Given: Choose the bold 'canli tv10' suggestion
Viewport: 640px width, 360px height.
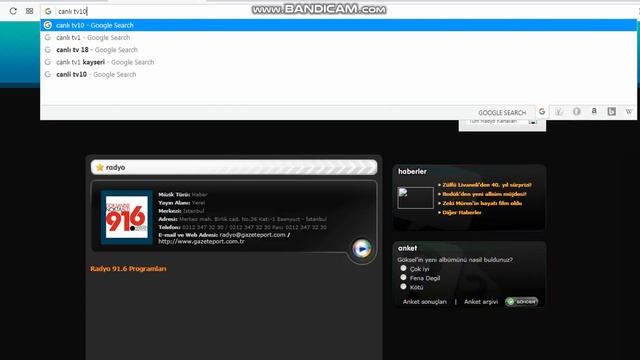Looking at the screenshot, I should [x=338, y=74].
